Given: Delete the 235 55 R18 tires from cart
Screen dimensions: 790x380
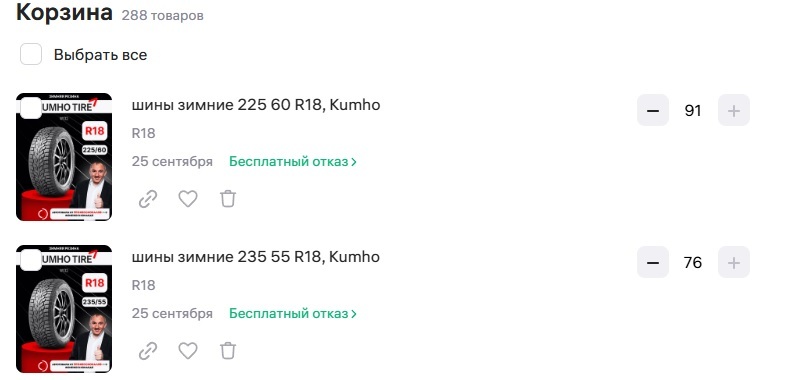Looking at the screenshot, I should pos(228,350).
